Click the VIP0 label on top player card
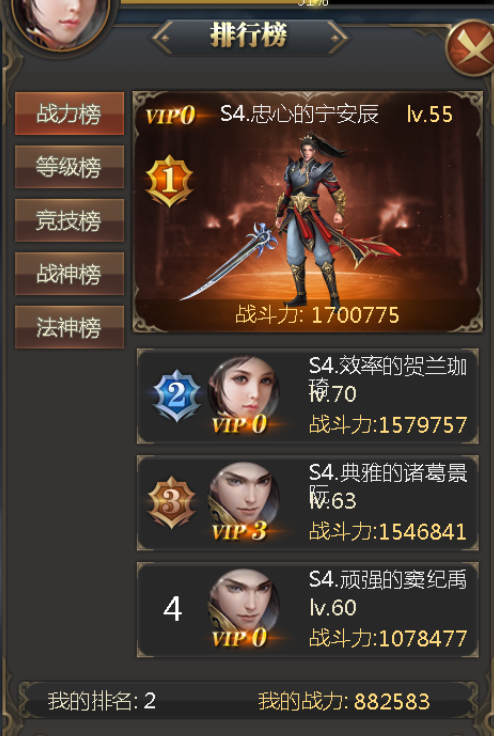The height and width of the screenshot is (736, 494). point(170,115)
